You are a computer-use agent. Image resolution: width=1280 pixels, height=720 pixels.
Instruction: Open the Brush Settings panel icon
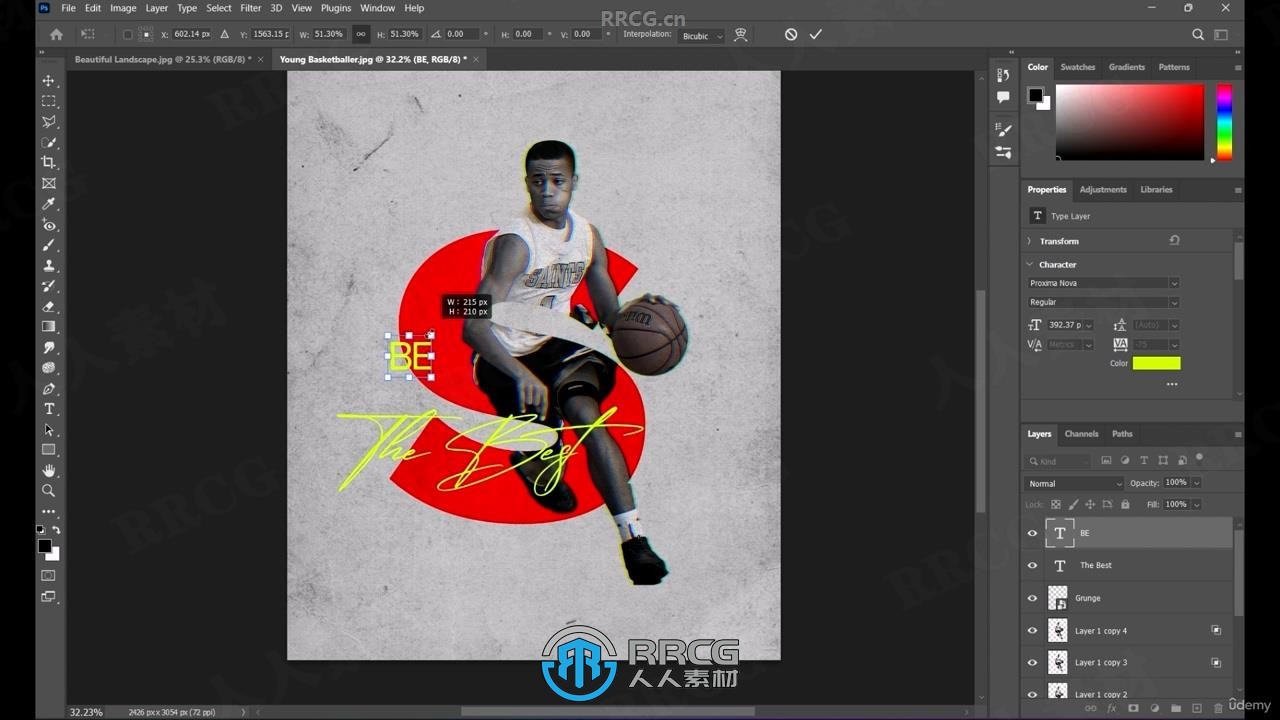(1003, 130)
